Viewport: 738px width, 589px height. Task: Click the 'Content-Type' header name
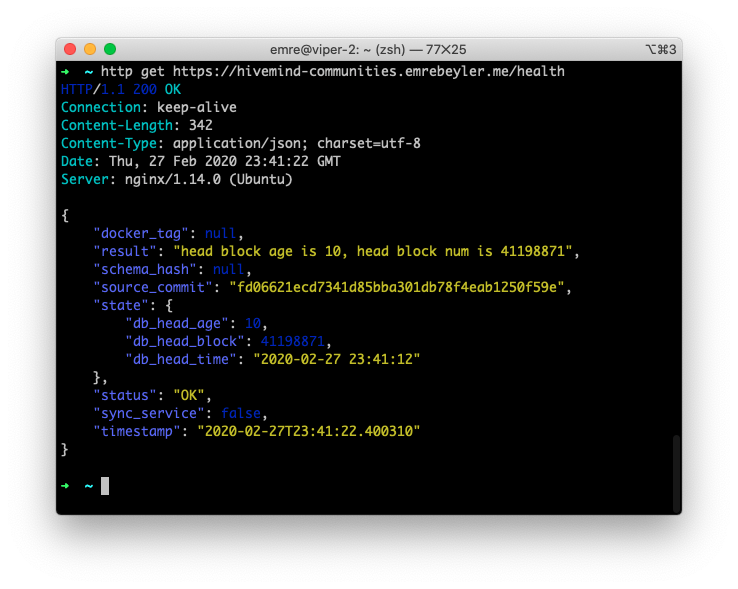(109, 143)
